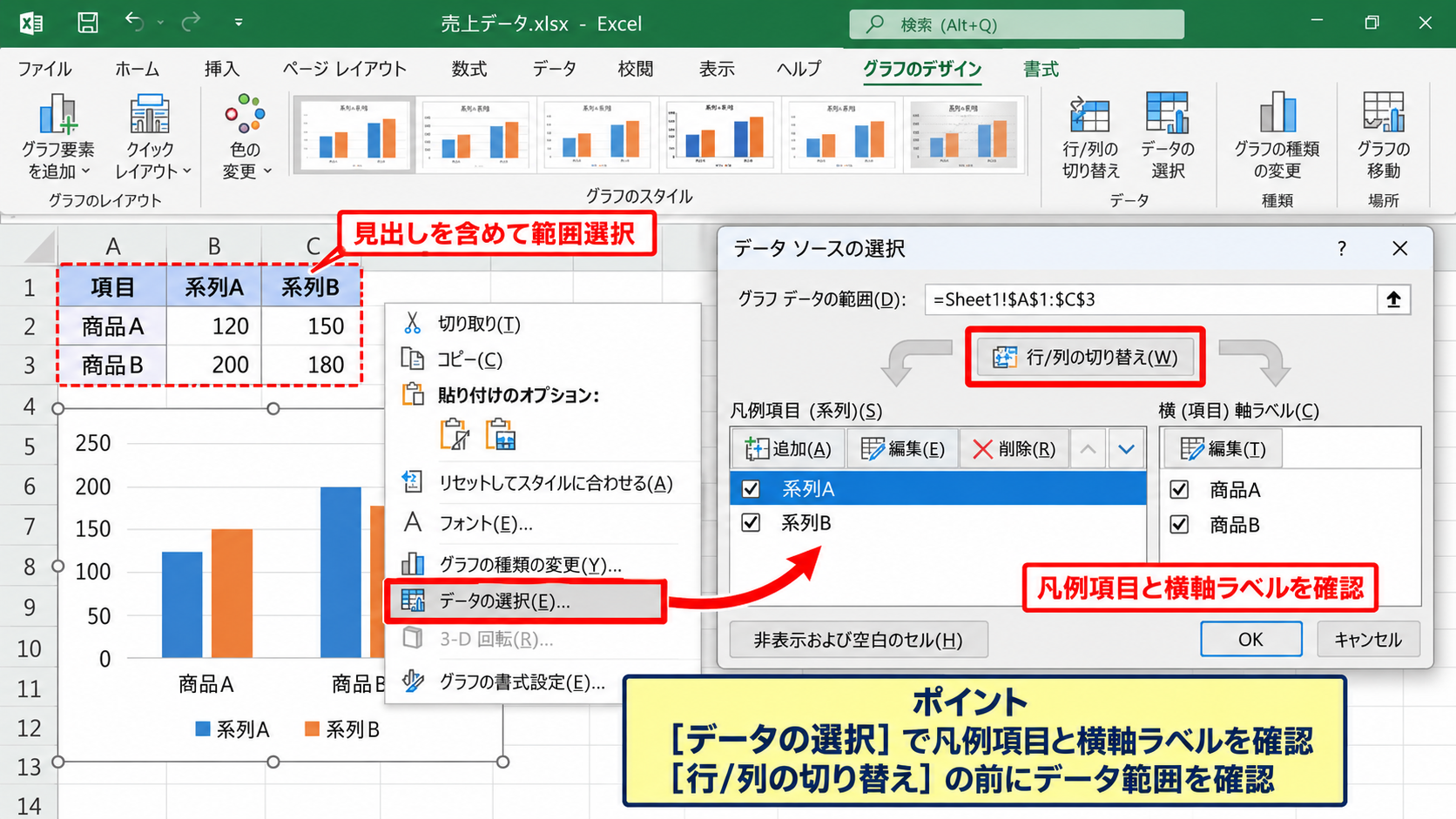Choose フォント(E)... from context menu
Viewport: 1456px width, 819px height.
[x=543, y=523]
